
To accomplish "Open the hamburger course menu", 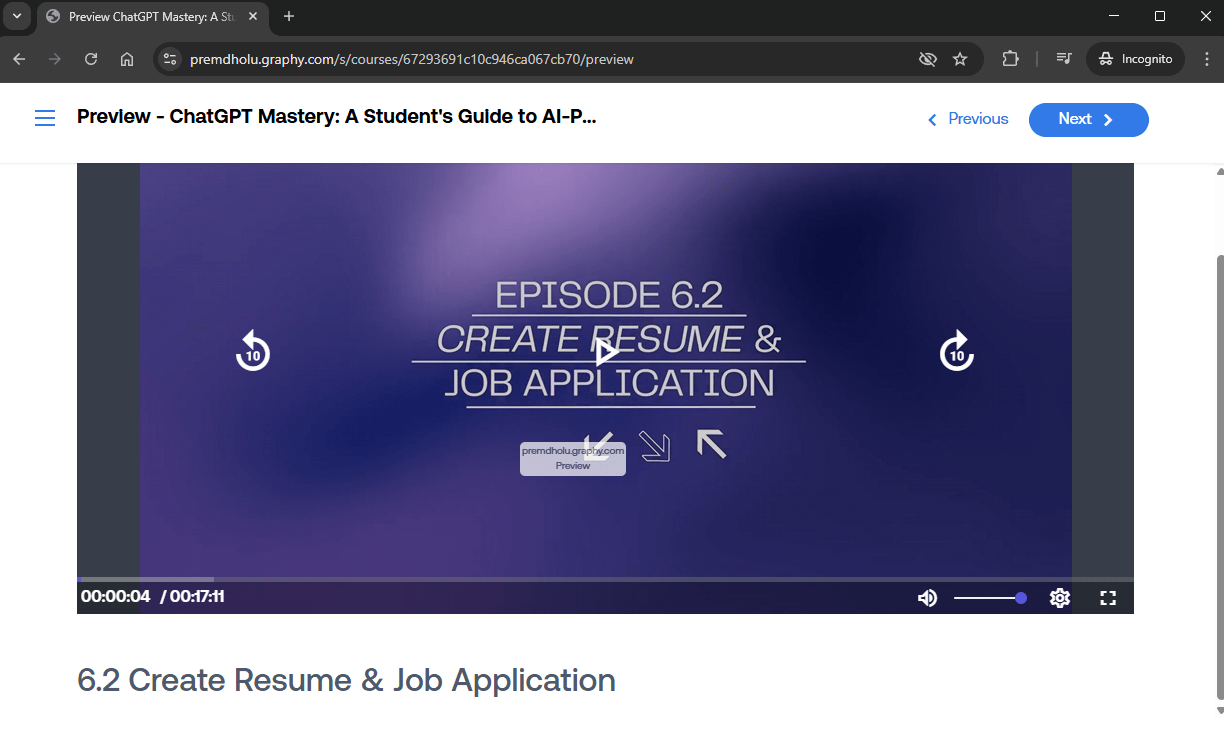I will 45,118.
